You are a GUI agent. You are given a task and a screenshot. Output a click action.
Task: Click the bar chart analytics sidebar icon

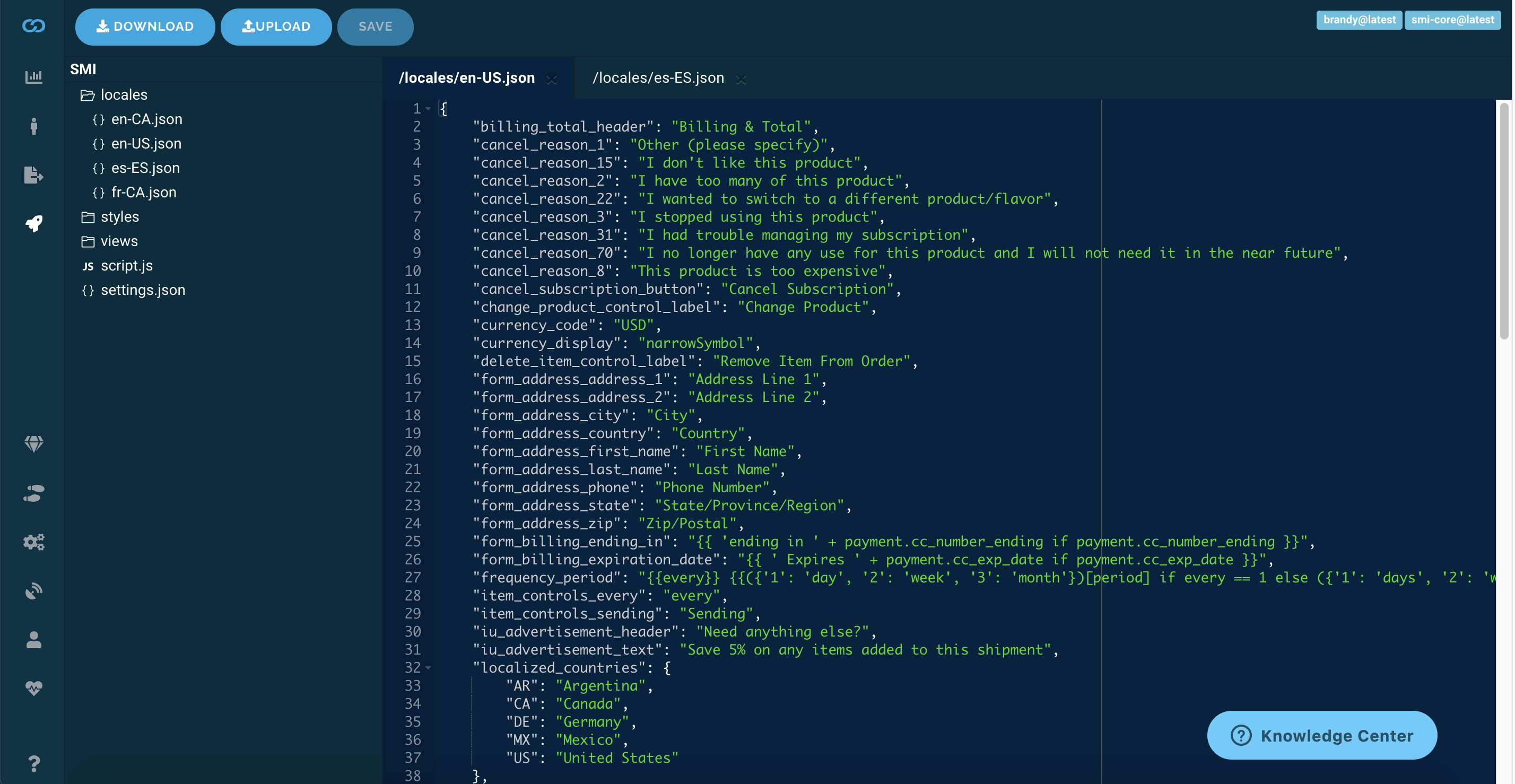[33, 76]
